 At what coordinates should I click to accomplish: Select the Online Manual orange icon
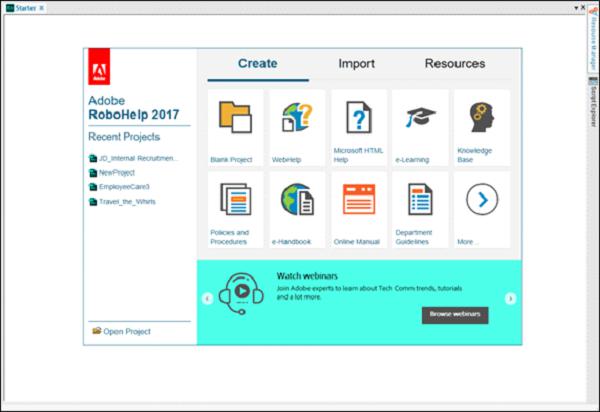(x=359, y=199)
